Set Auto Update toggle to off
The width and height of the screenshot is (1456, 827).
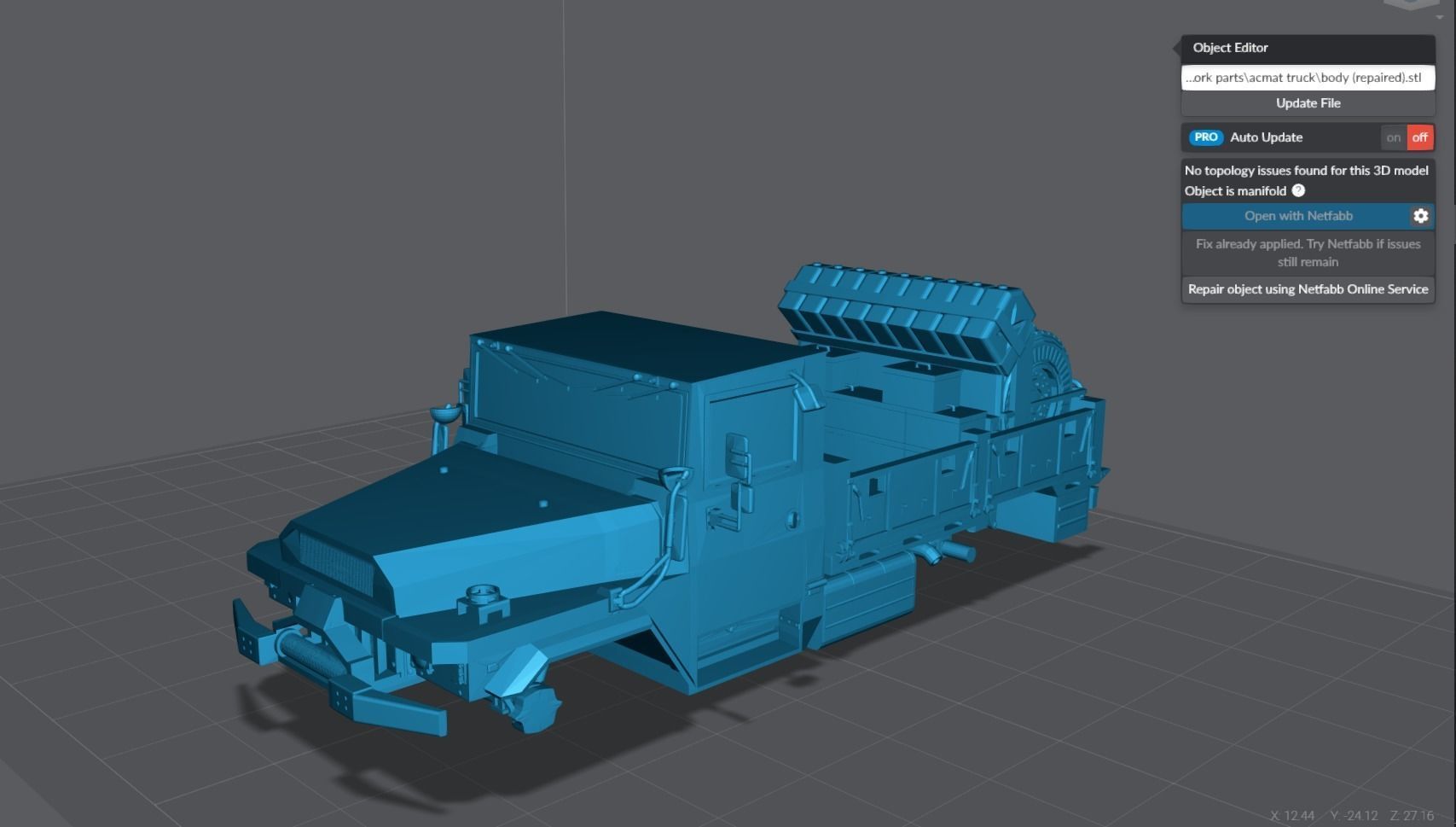(1420, 137)
